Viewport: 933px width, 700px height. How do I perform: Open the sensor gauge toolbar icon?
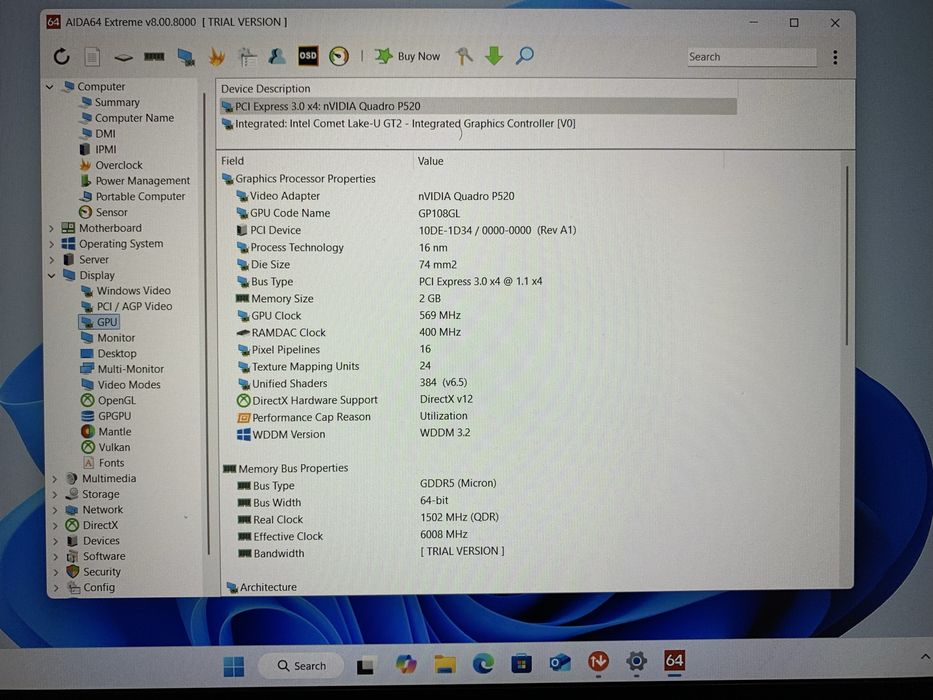tap(339, 57)
